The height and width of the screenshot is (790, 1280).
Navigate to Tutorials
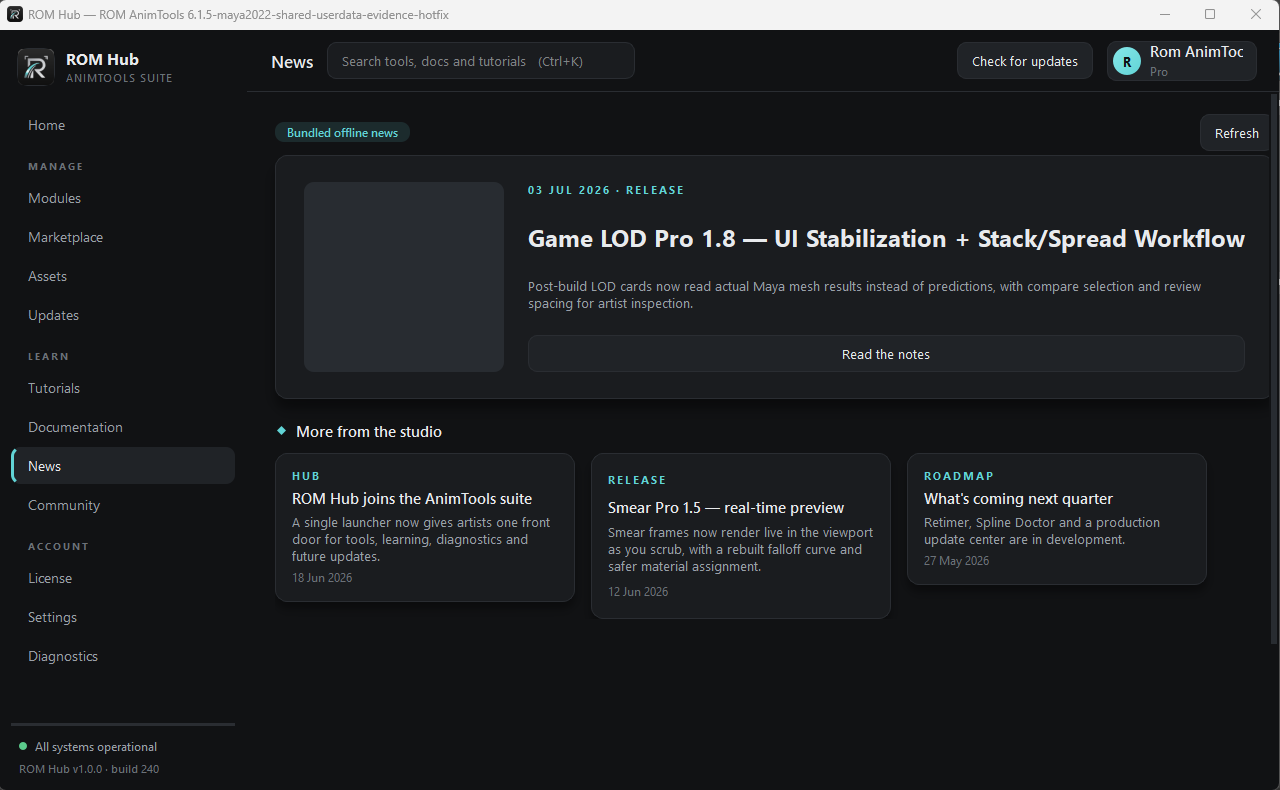(123, 388)
